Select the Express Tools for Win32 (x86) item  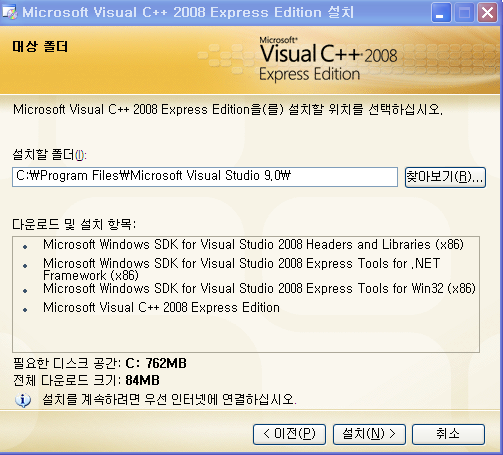259,288
